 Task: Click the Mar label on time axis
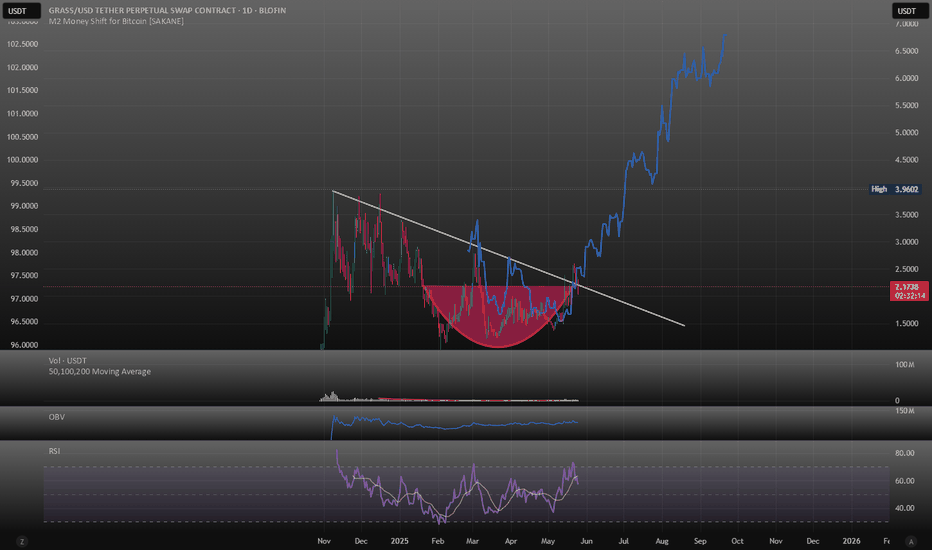pyautogui.click(x=473, y=541)
